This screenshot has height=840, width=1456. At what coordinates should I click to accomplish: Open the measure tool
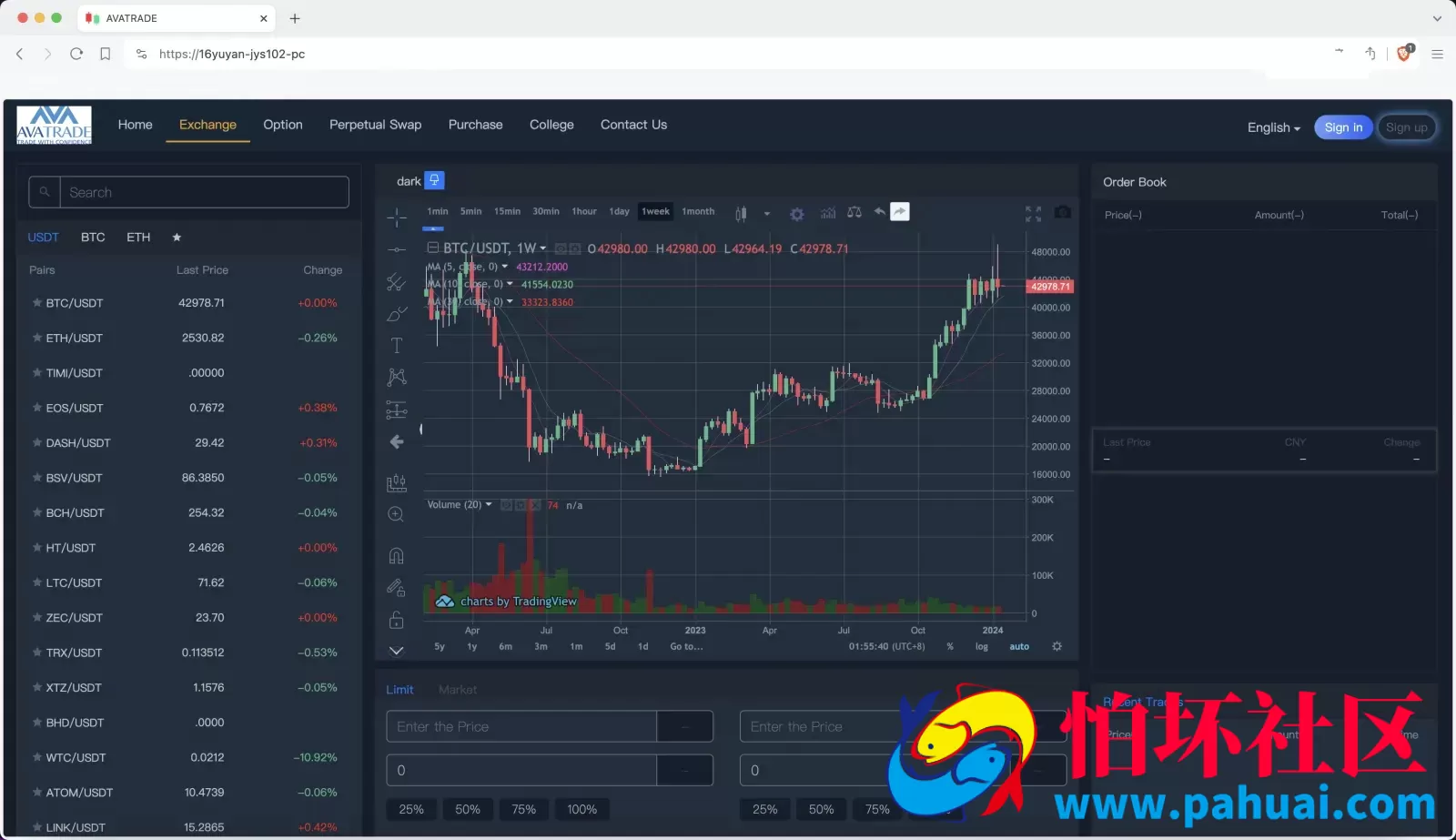coord(397,482)
